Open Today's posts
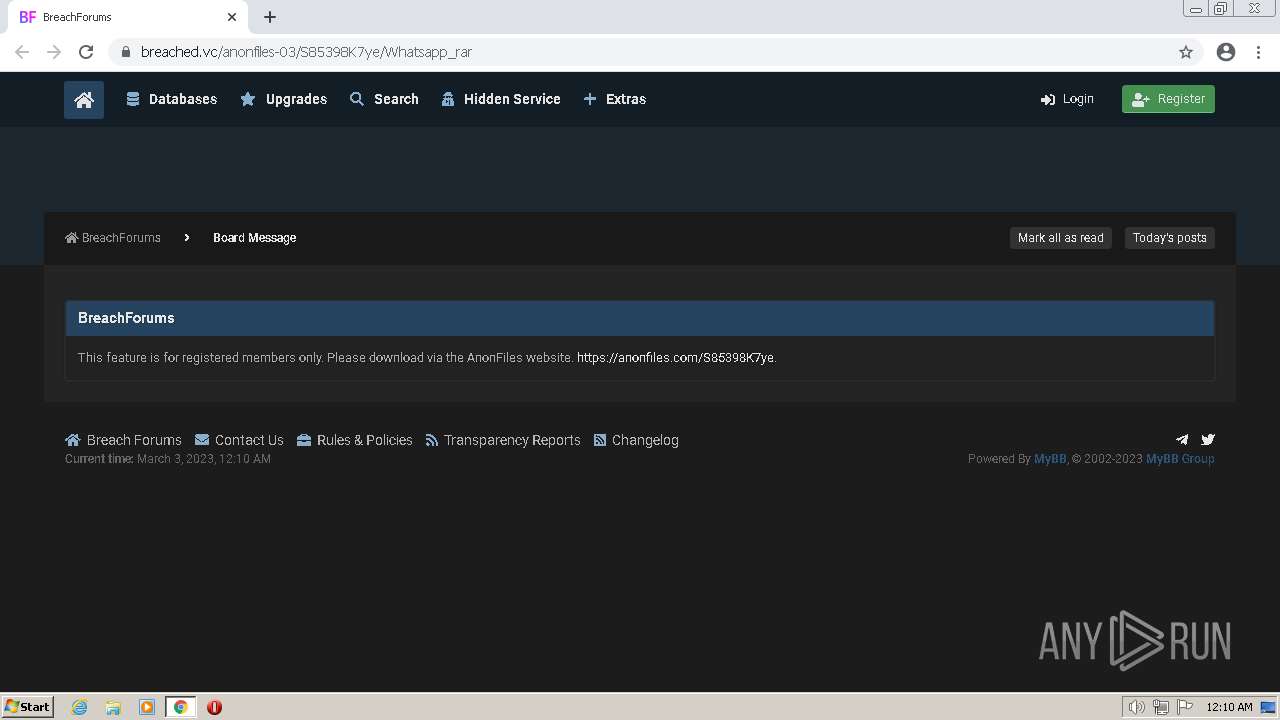 pos(1169,238)
